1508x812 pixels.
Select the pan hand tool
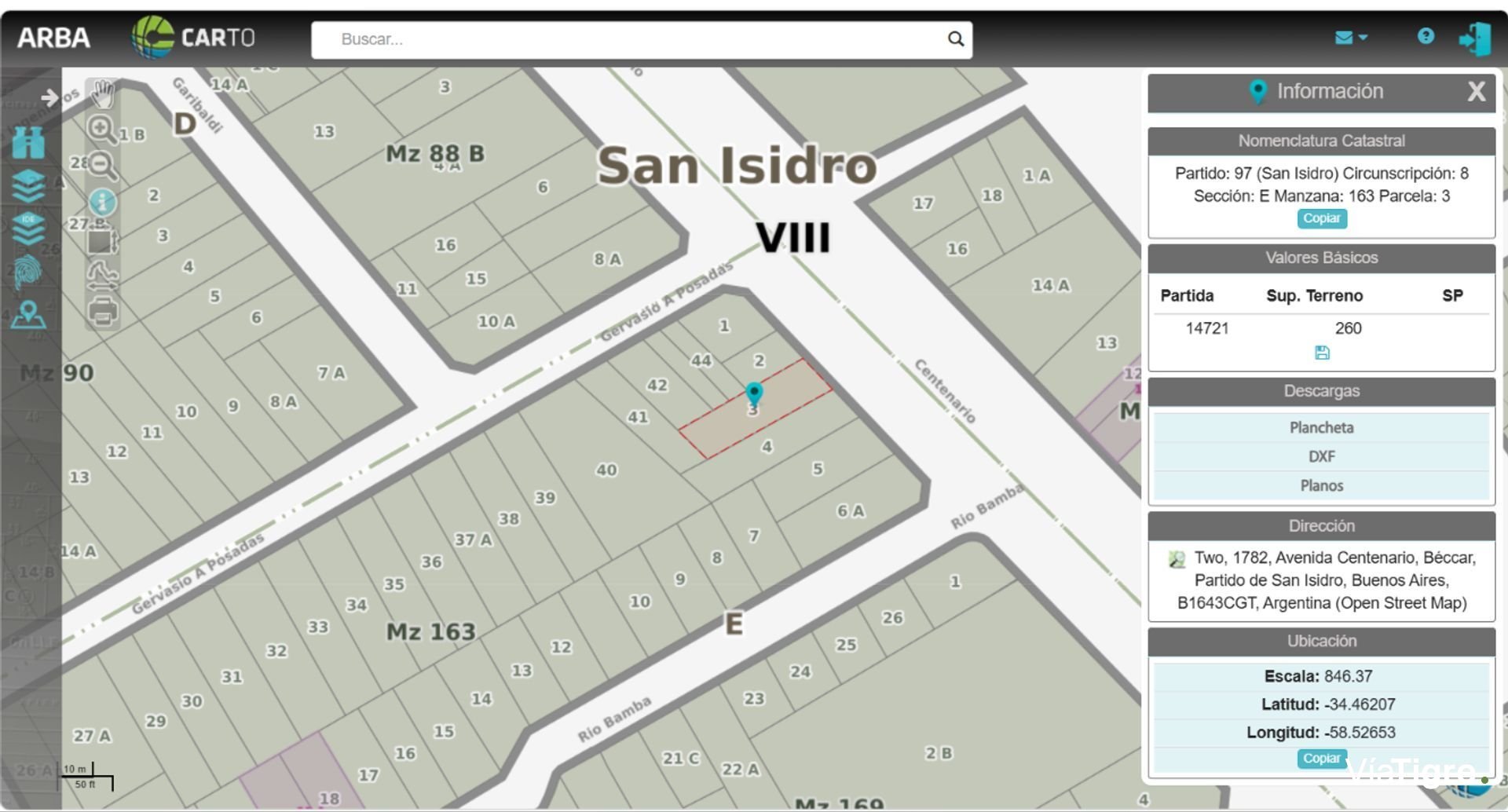point(103,94)
